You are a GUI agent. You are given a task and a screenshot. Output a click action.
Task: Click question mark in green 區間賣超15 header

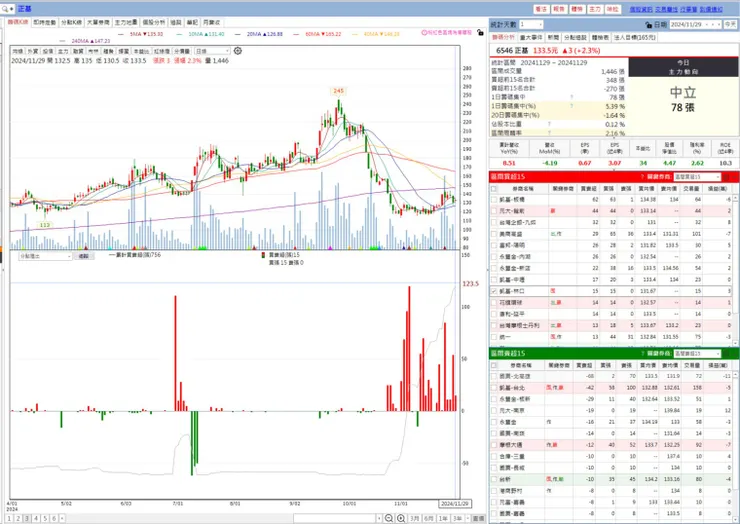pos(642,354)
